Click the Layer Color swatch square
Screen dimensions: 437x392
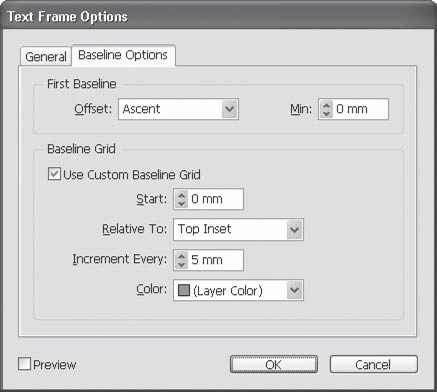[x=184, y=290]
